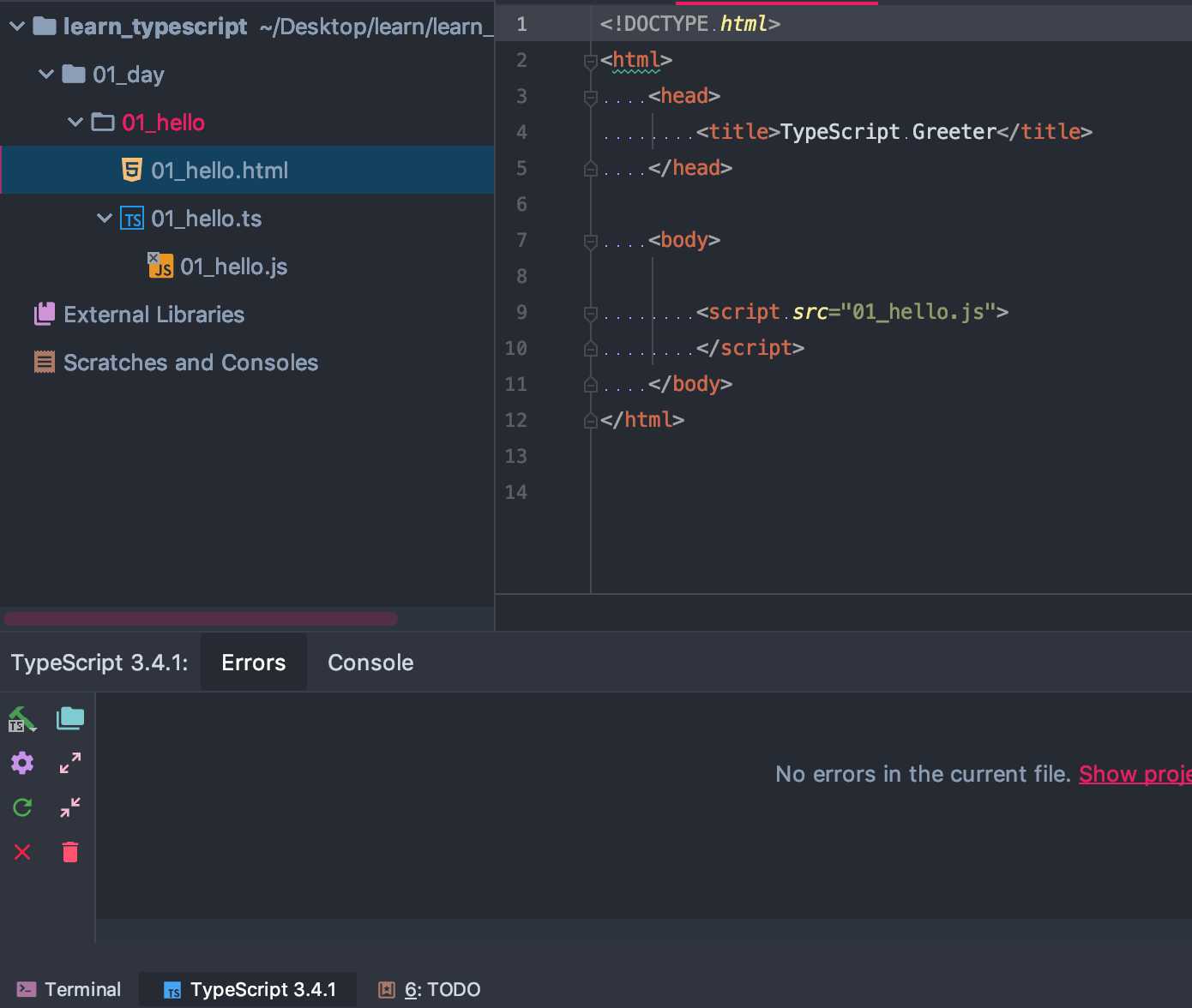Viewport: 1192px width, 1008px height.
Task: Select the 01_day folder label
Action: (x=128, y=75)
